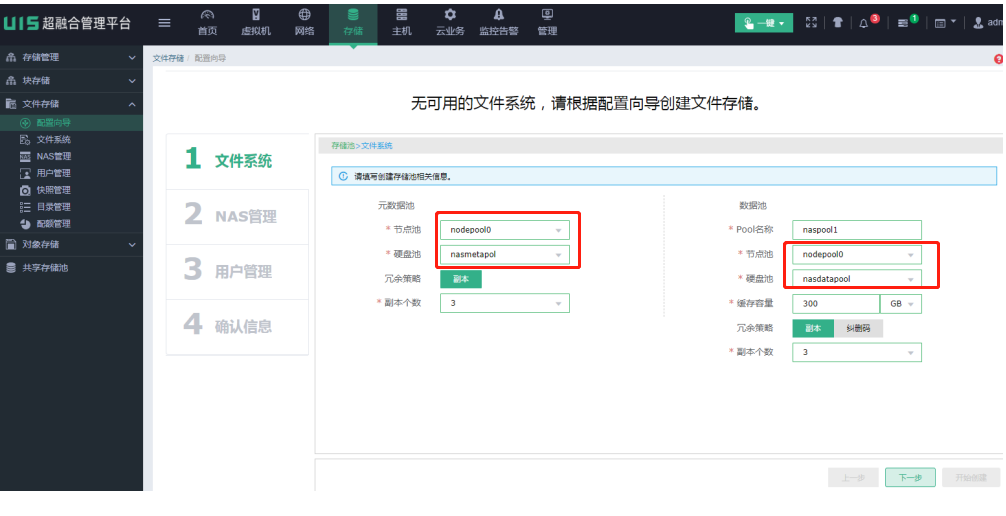Open the 管理 top navigation item
The height and width of the screenshot is (516, 1006).
(547, 23)
